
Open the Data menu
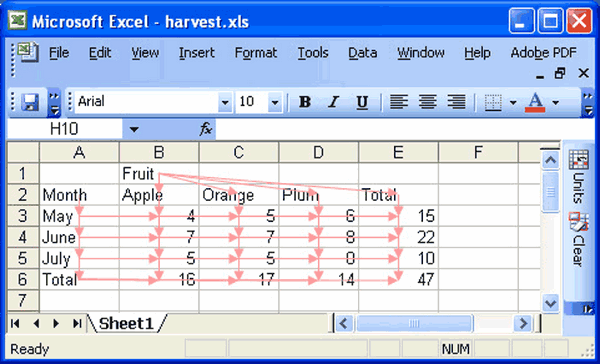pos(362,53)
